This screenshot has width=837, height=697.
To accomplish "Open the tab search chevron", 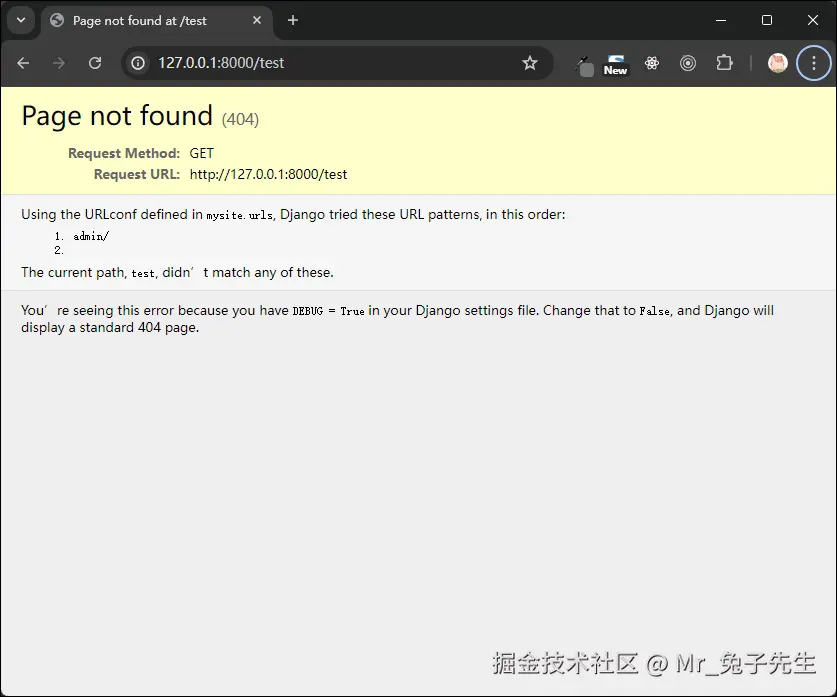I will (21, 20).
